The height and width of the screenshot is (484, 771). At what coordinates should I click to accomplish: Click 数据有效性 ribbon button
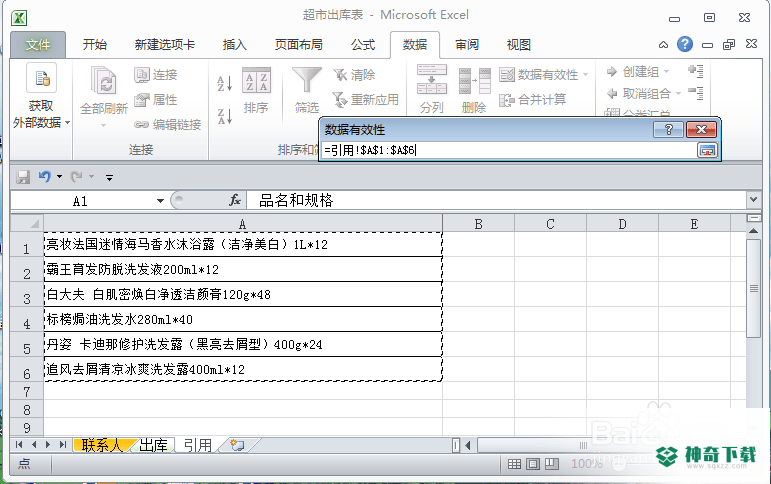pos(539,75)
